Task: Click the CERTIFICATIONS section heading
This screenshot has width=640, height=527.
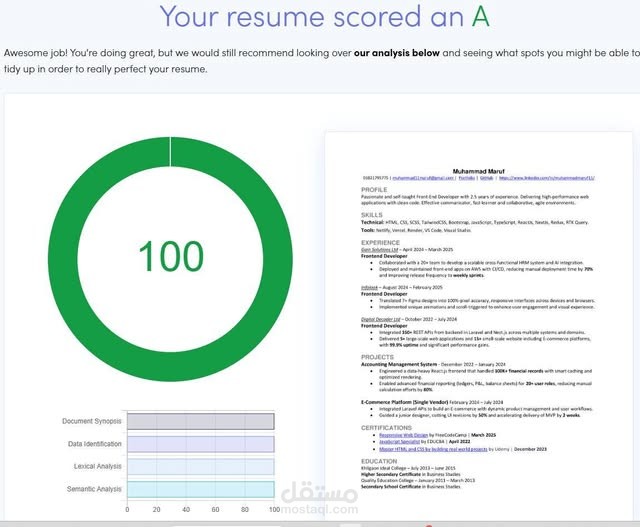Action: pos(386,428)
